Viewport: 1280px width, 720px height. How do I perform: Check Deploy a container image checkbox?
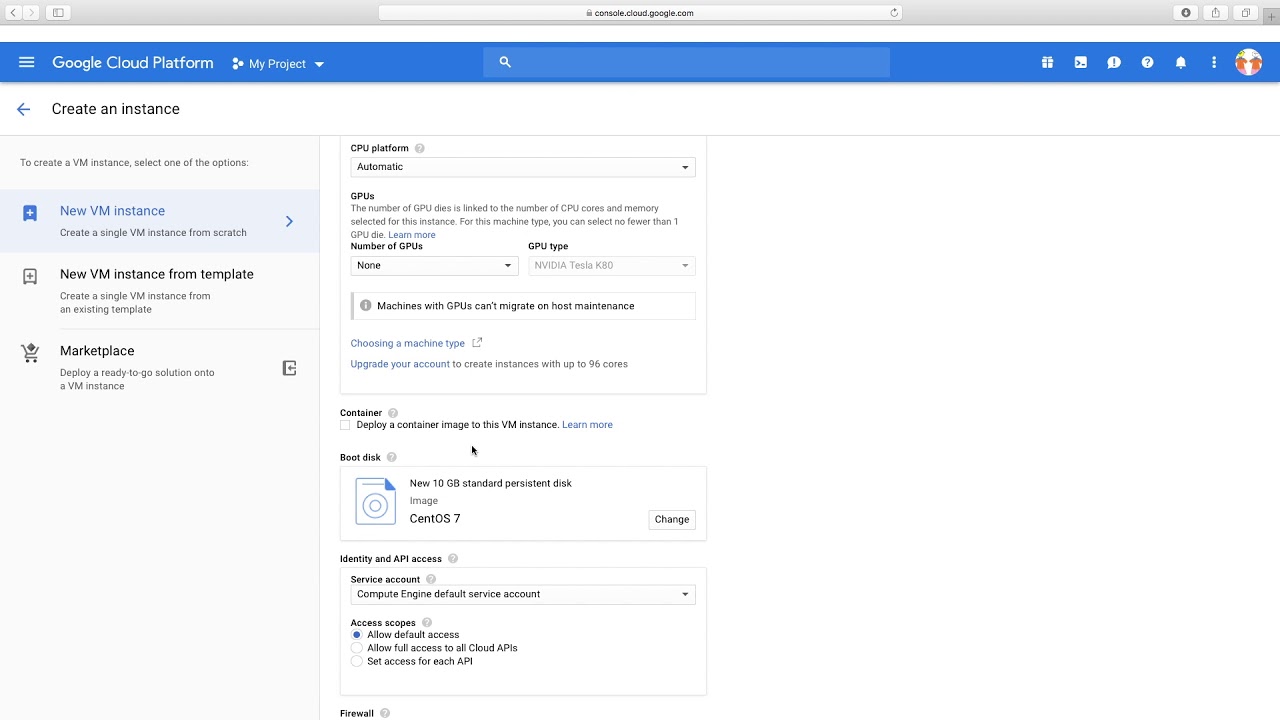pyautogui.click(x=345, y=425)
